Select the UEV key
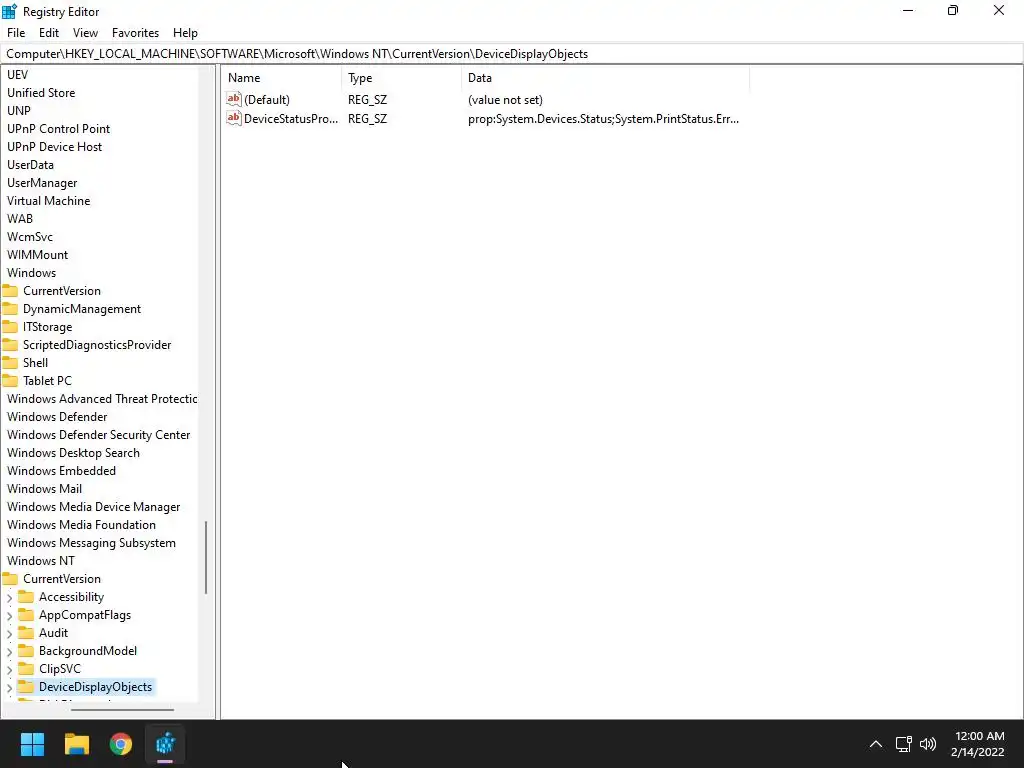Screen dimensions: 1024x768 (x=18, y=74)
